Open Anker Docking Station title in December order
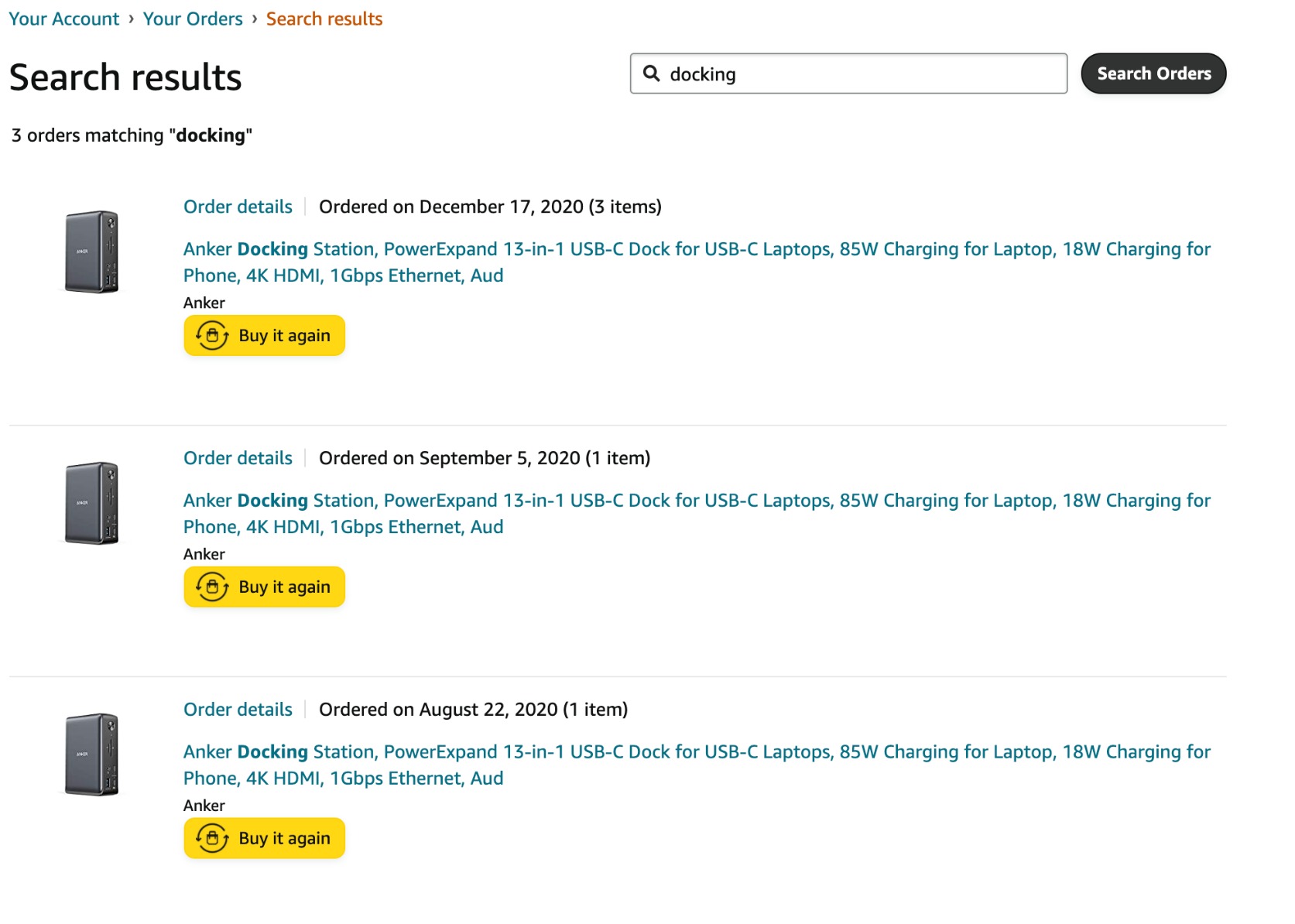Screen dimensions: 1295x924 [x=696, y=249]
